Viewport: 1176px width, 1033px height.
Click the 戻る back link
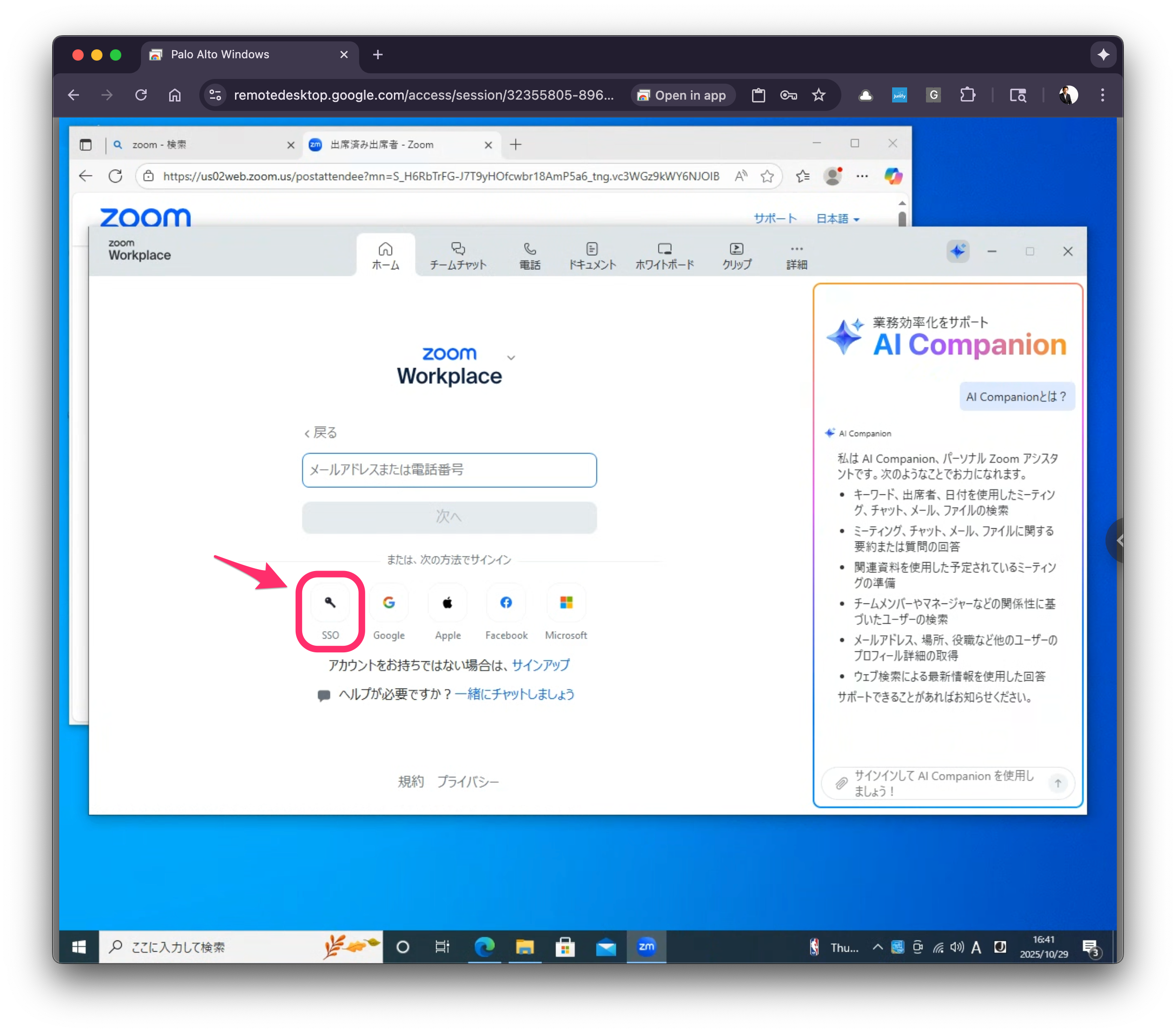click(x=321, y=432)
